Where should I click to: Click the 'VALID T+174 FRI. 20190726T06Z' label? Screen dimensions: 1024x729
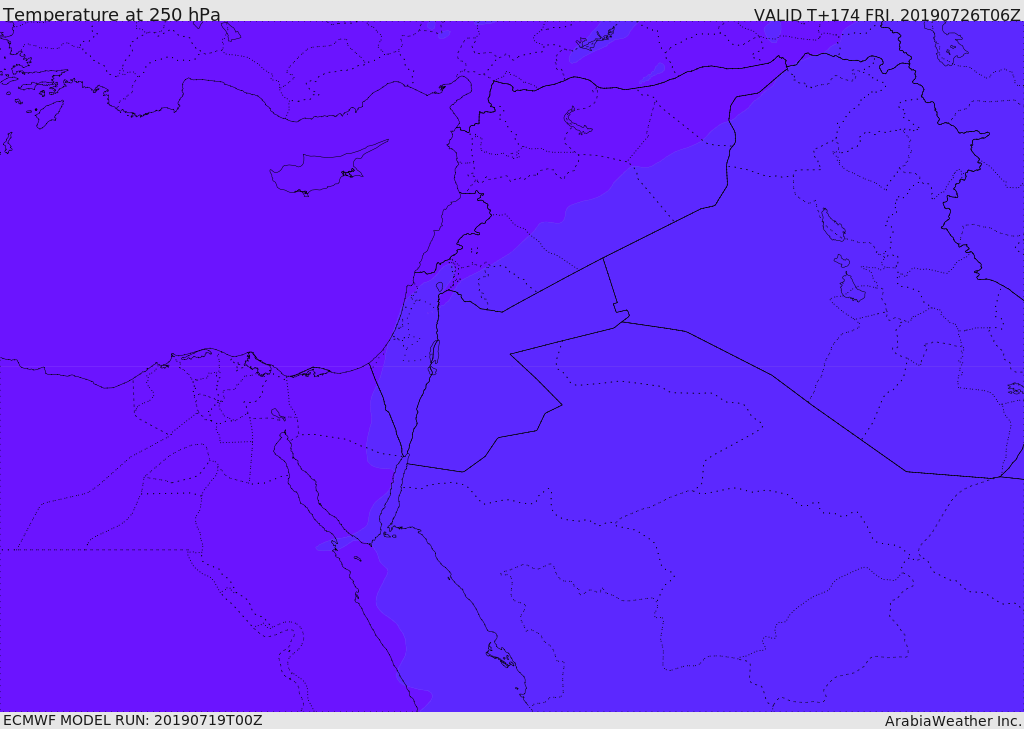coord(887,15)
